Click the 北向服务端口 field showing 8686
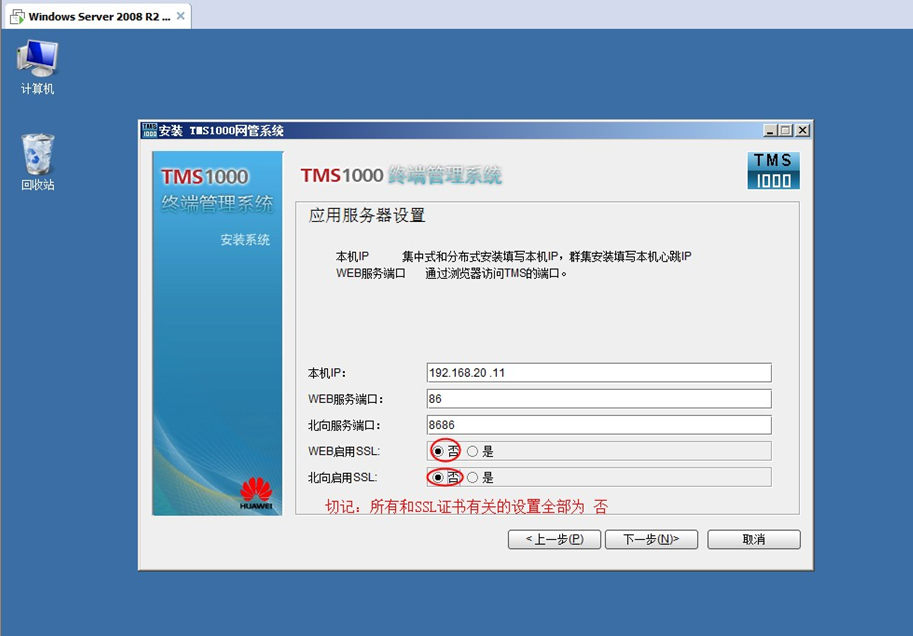Image resolution: width=913 pixels, height=636 pixels. [599, 425]
